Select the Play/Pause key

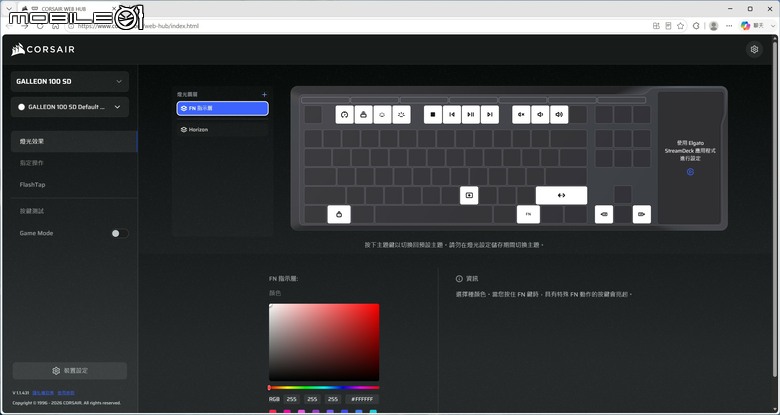(x=471, y=114)
